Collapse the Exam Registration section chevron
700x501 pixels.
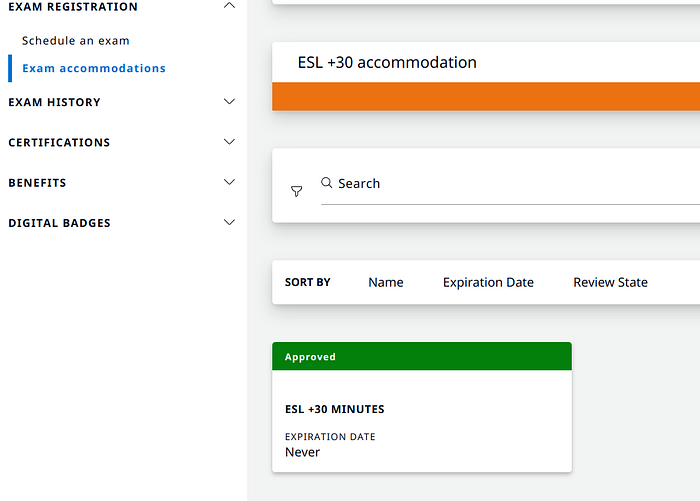[x=229, y=6]
